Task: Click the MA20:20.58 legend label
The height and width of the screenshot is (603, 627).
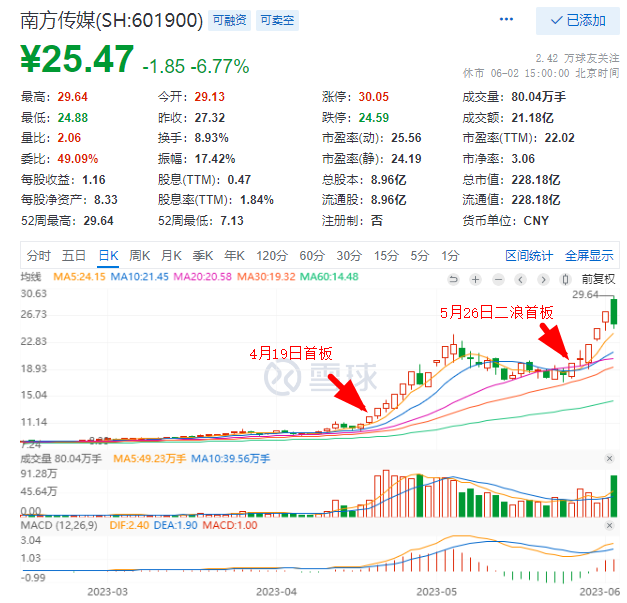Action: pos(202,277)
